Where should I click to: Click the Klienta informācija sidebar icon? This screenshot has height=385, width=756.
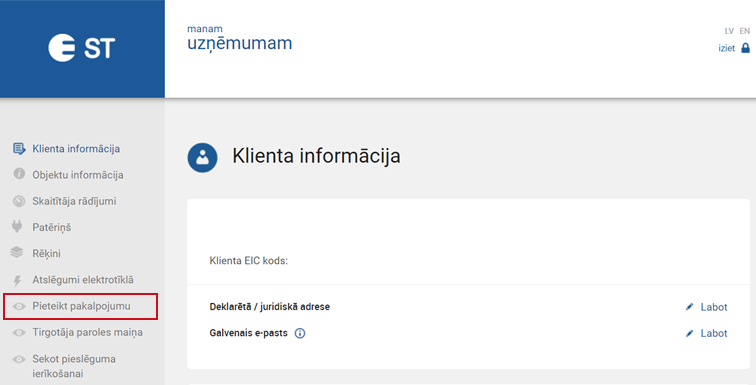19,148
